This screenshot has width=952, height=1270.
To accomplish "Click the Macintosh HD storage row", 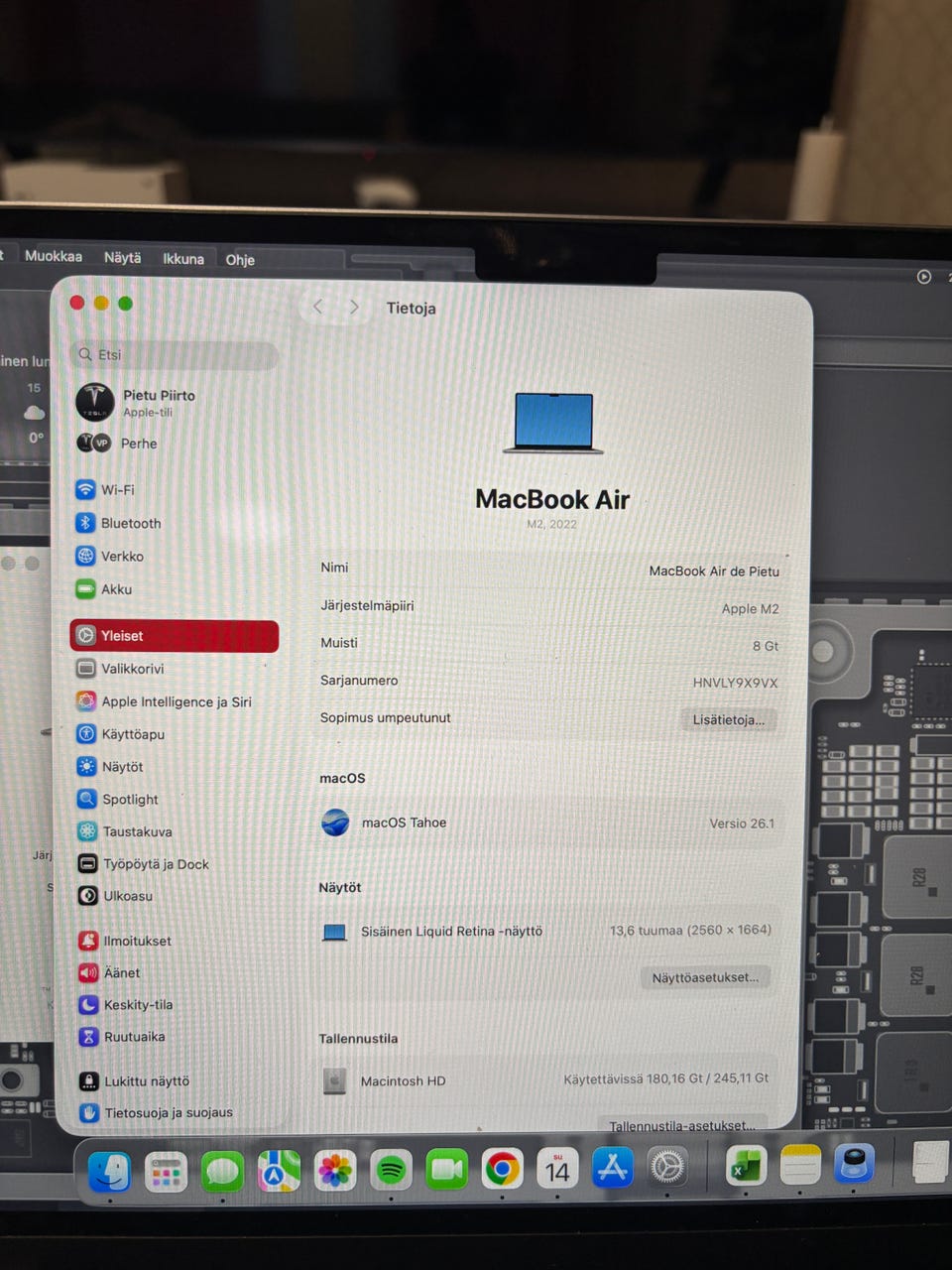I will tap(546, 1079).
